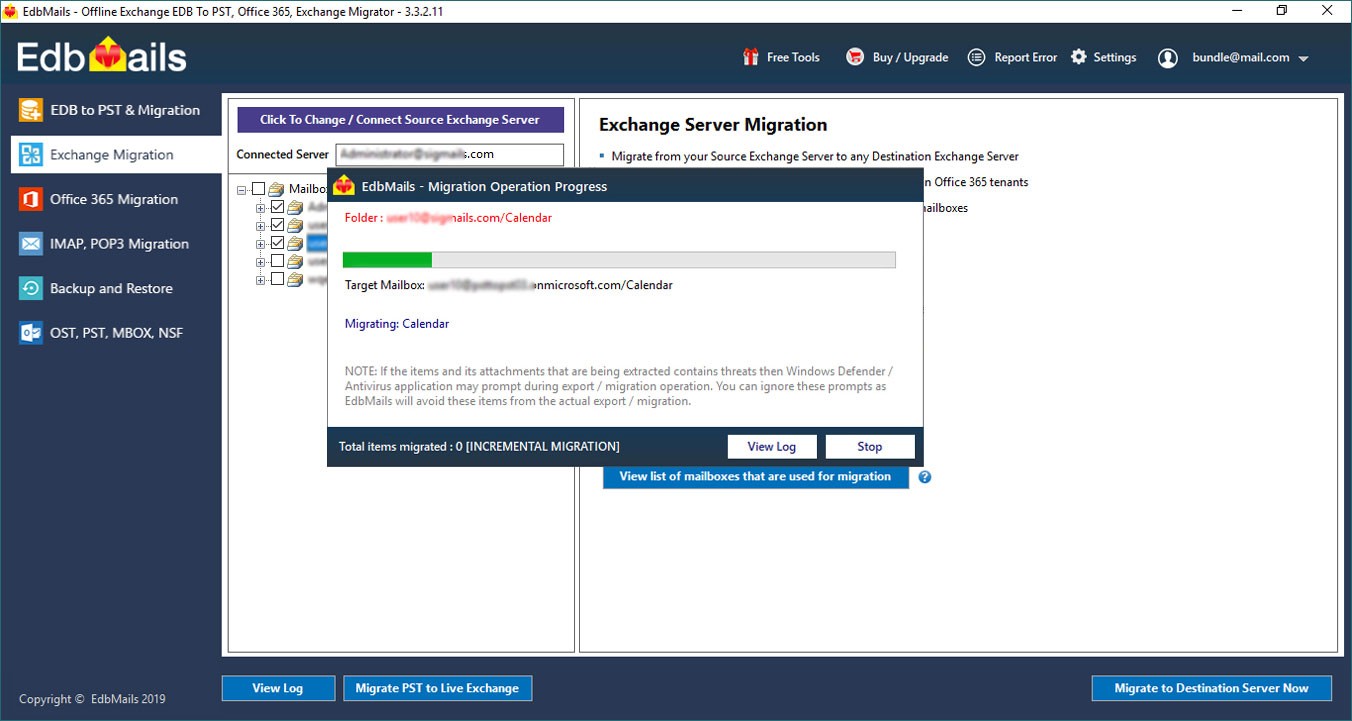The width and height of the screenshot is (1352, 721).
Task: Click 'Total items migrated : 0' status text
Action: (400, 447)
